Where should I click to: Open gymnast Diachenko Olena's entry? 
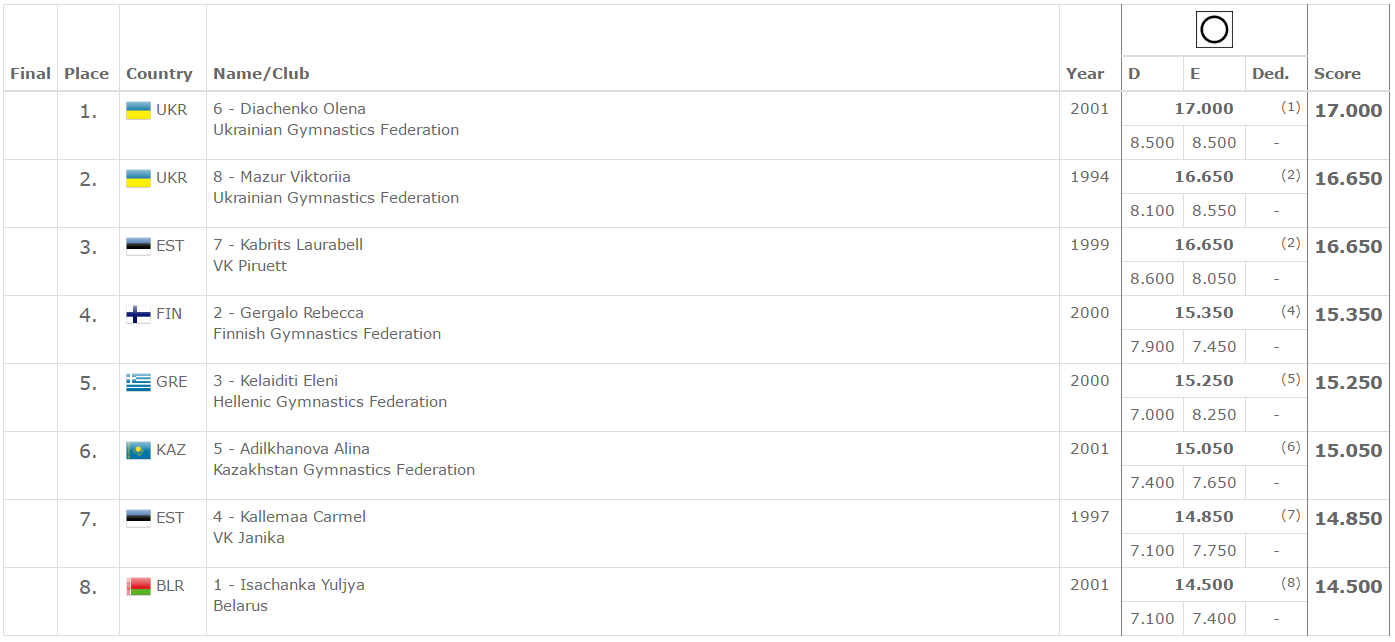pos(302,109)
